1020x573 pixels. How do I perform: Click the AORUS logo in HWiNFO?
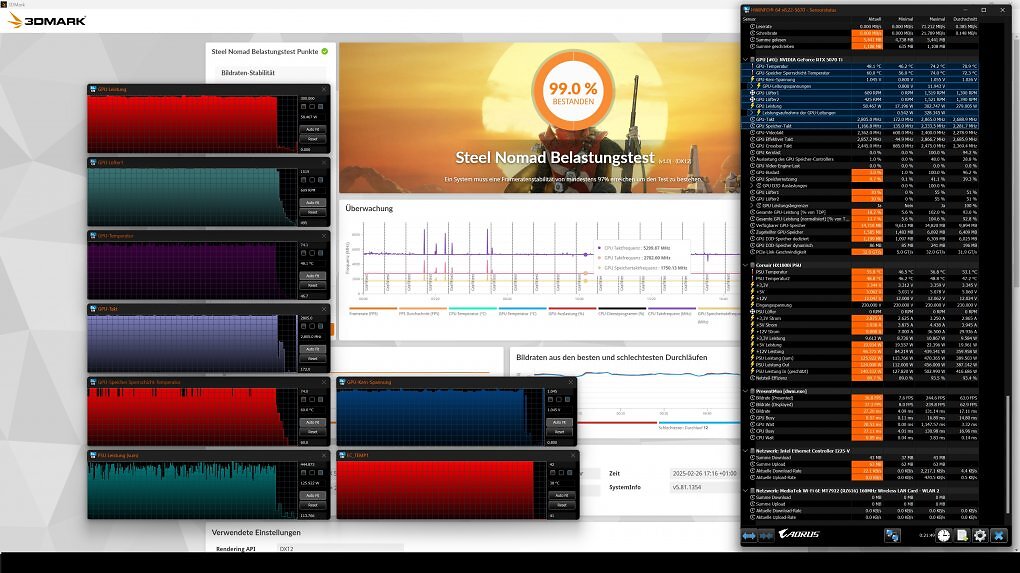tap(799, 534)
